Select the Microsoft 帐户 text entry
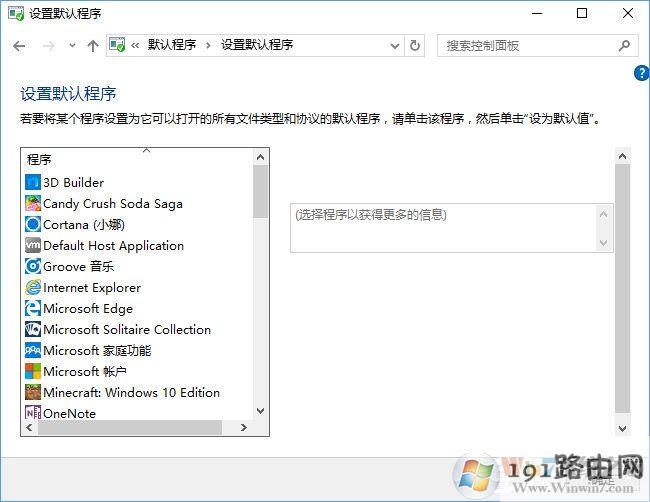 [85, 371]
